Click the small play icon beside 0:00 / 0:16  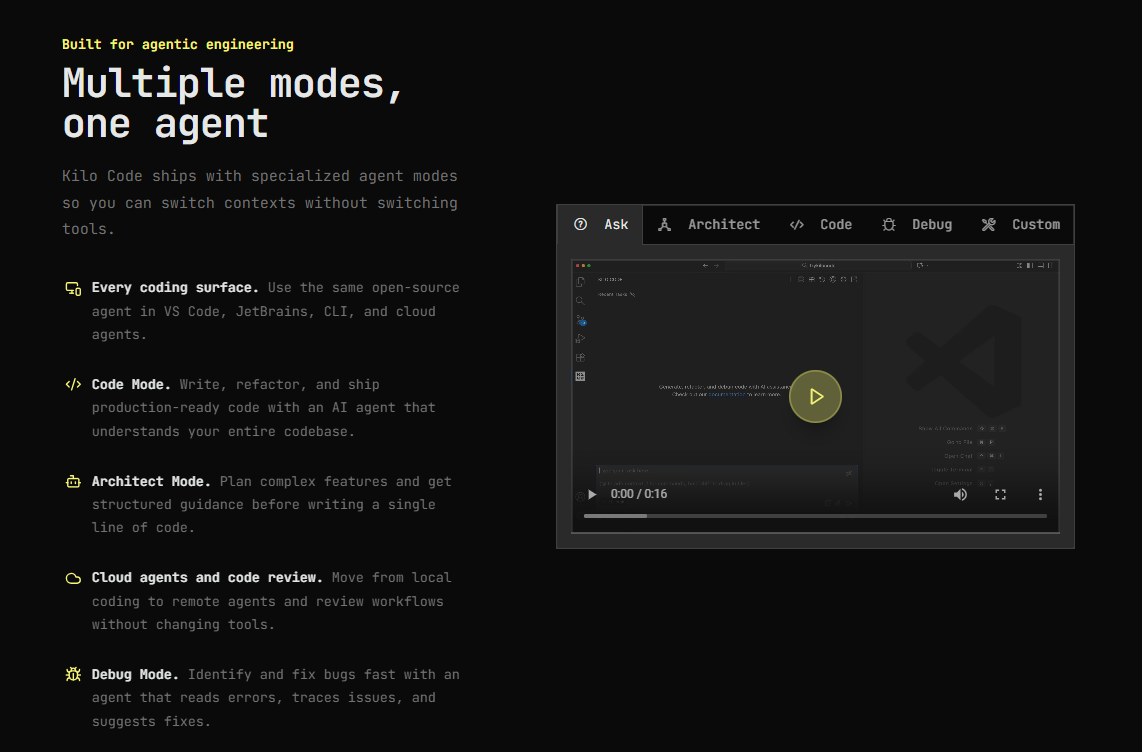[592, 494]
